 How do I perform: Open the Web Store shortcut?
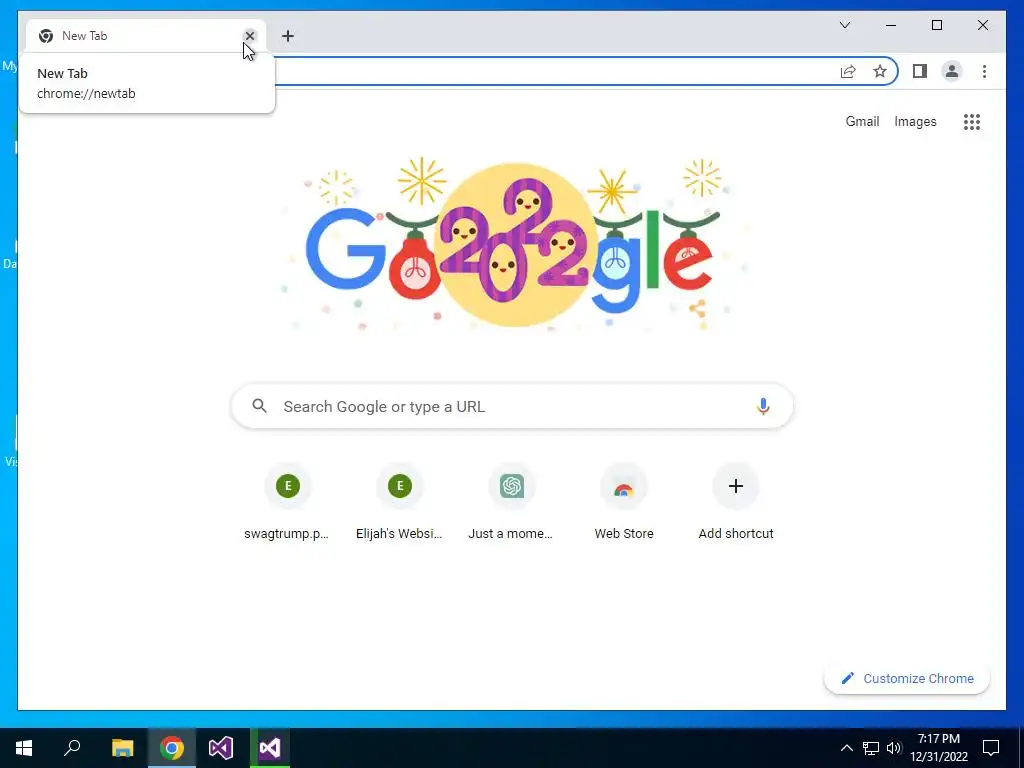pyautogui.click(x=624, y=503)
